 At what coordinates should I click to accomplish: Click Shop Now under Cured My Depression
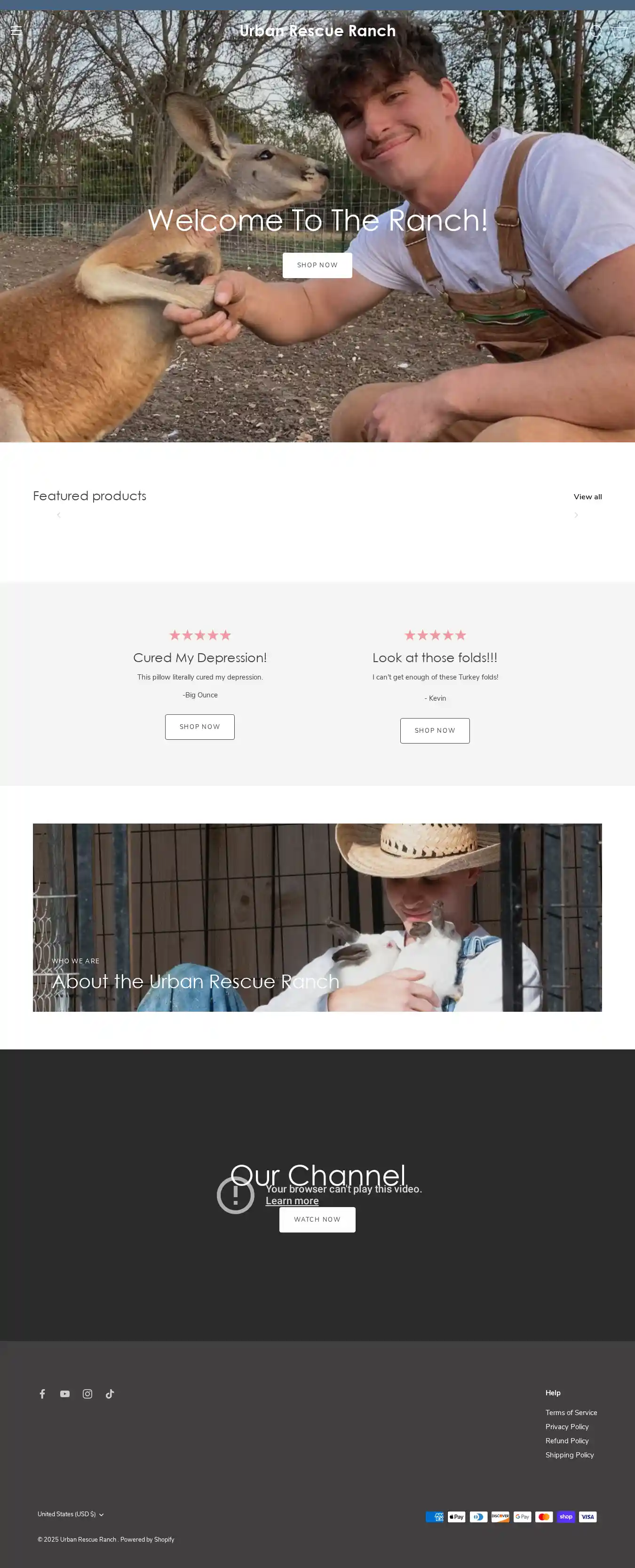[x=199, y=727]
